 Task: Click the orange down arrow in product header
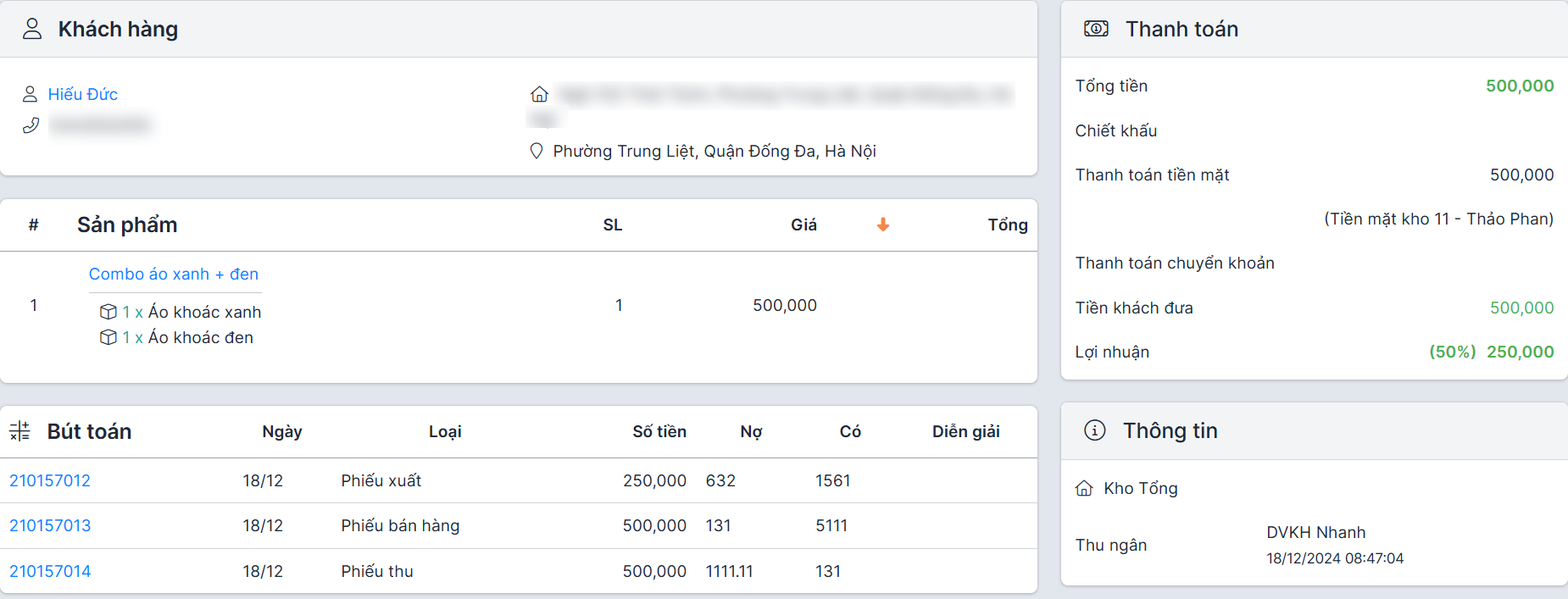pos(883,225)
